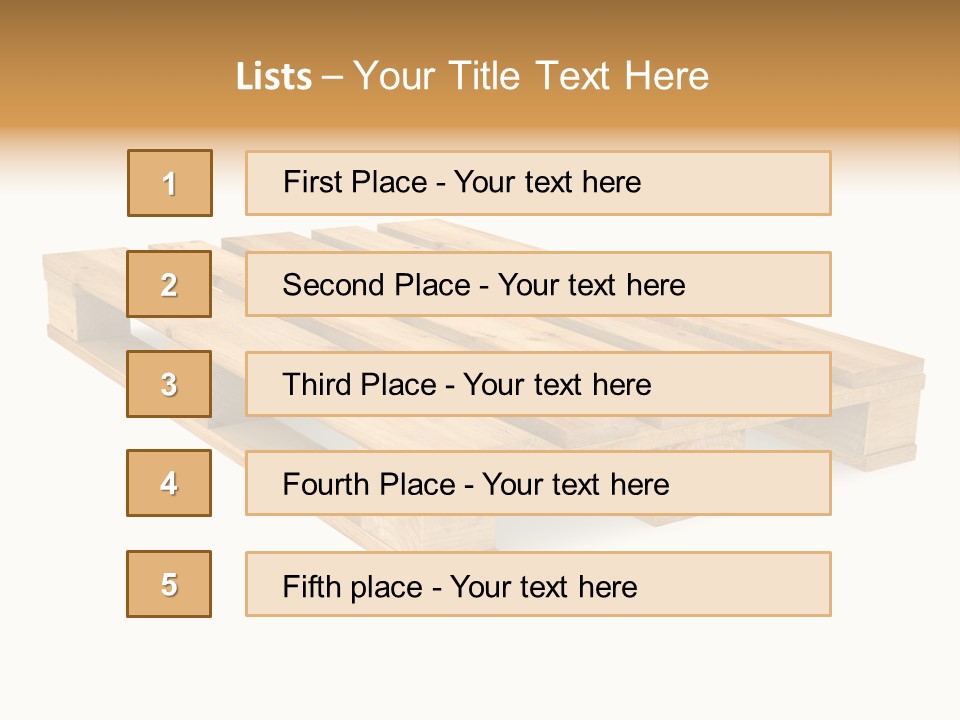Click the wooden pallet background image
960x720 pixels.
tap(880, 420)
